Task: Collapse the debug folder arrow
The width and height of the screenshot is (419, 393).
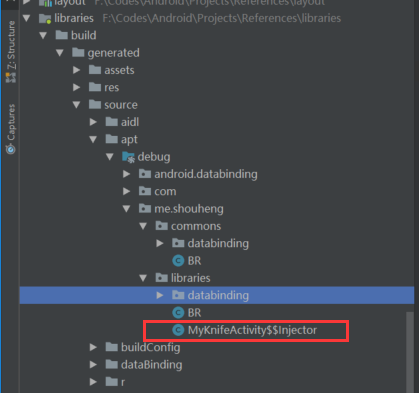Action: pyautogui.click(x=110, y=157)
